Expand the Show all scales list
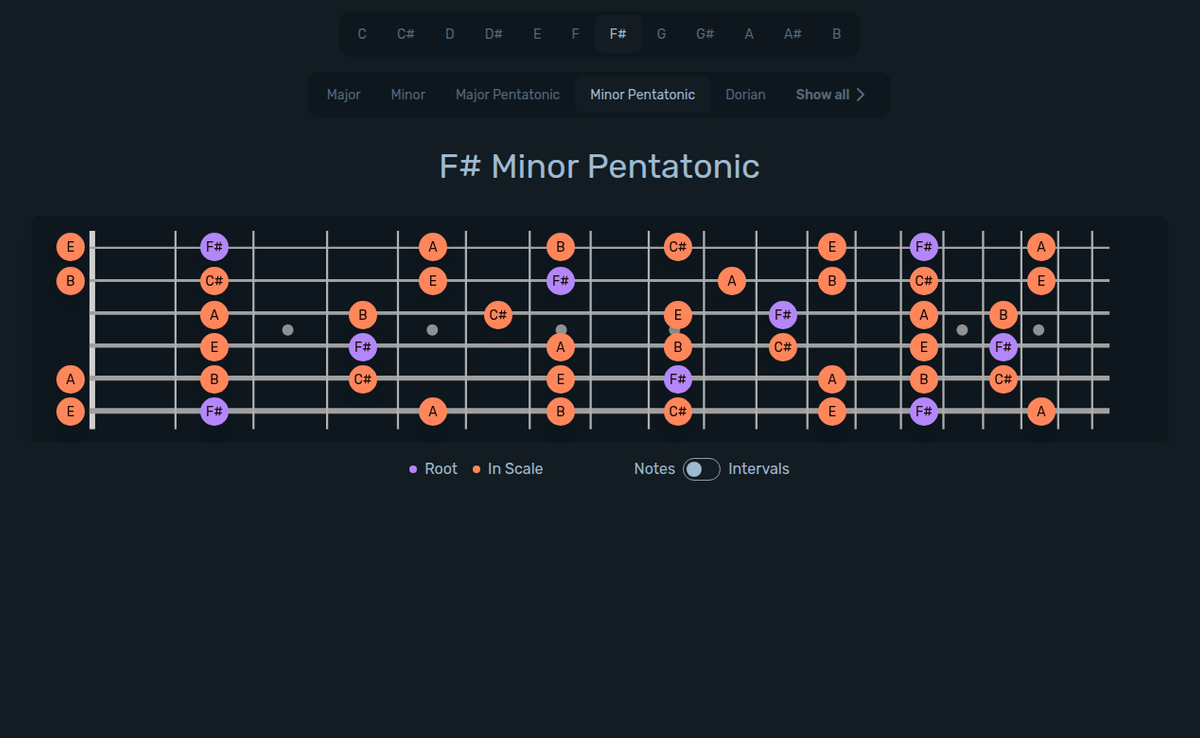This screenshot has width=1200, height=738. tap(830, 94)
